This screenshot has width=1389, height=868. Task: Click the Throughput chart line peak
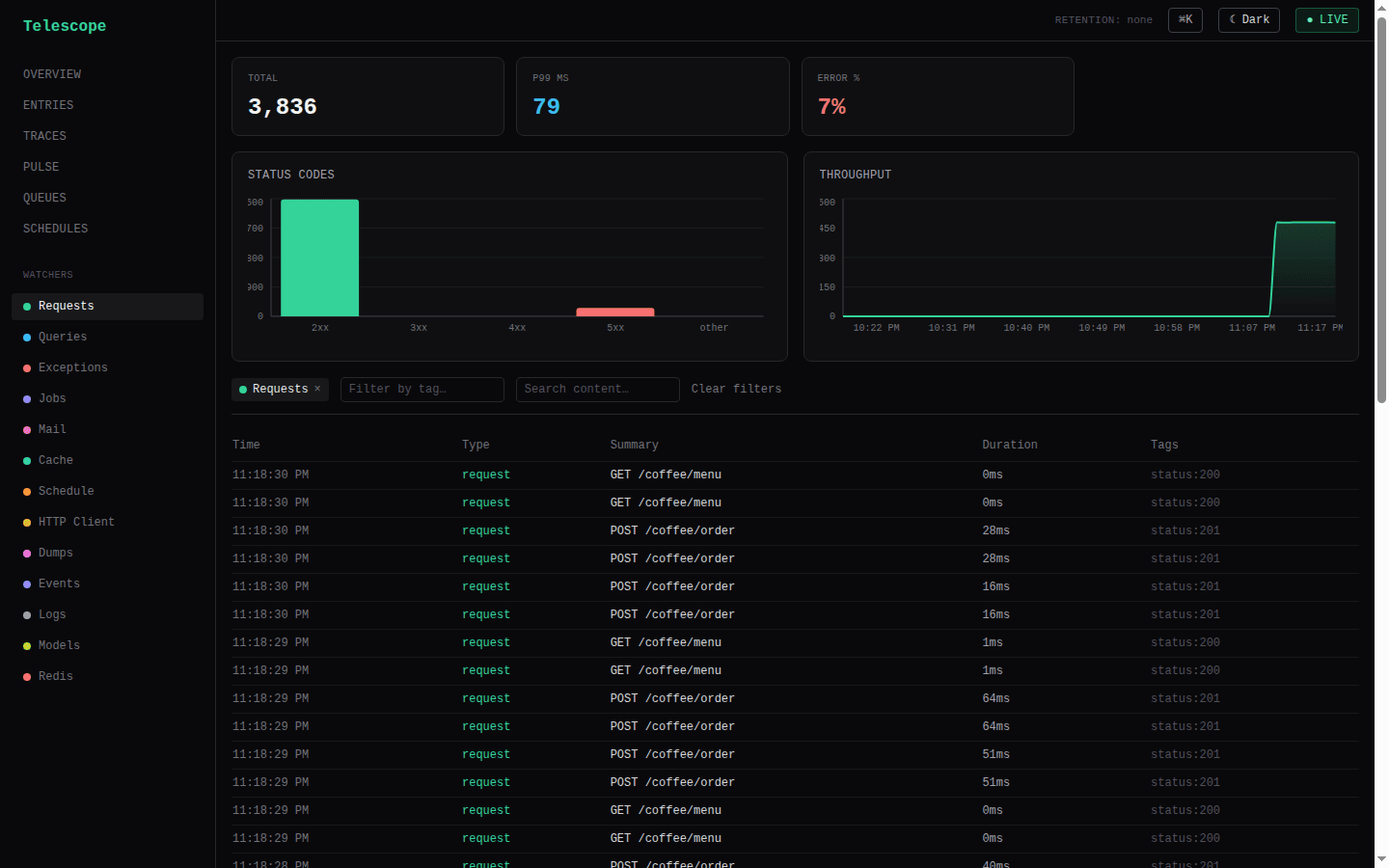pyautogui.click(x=1305, y=223)
